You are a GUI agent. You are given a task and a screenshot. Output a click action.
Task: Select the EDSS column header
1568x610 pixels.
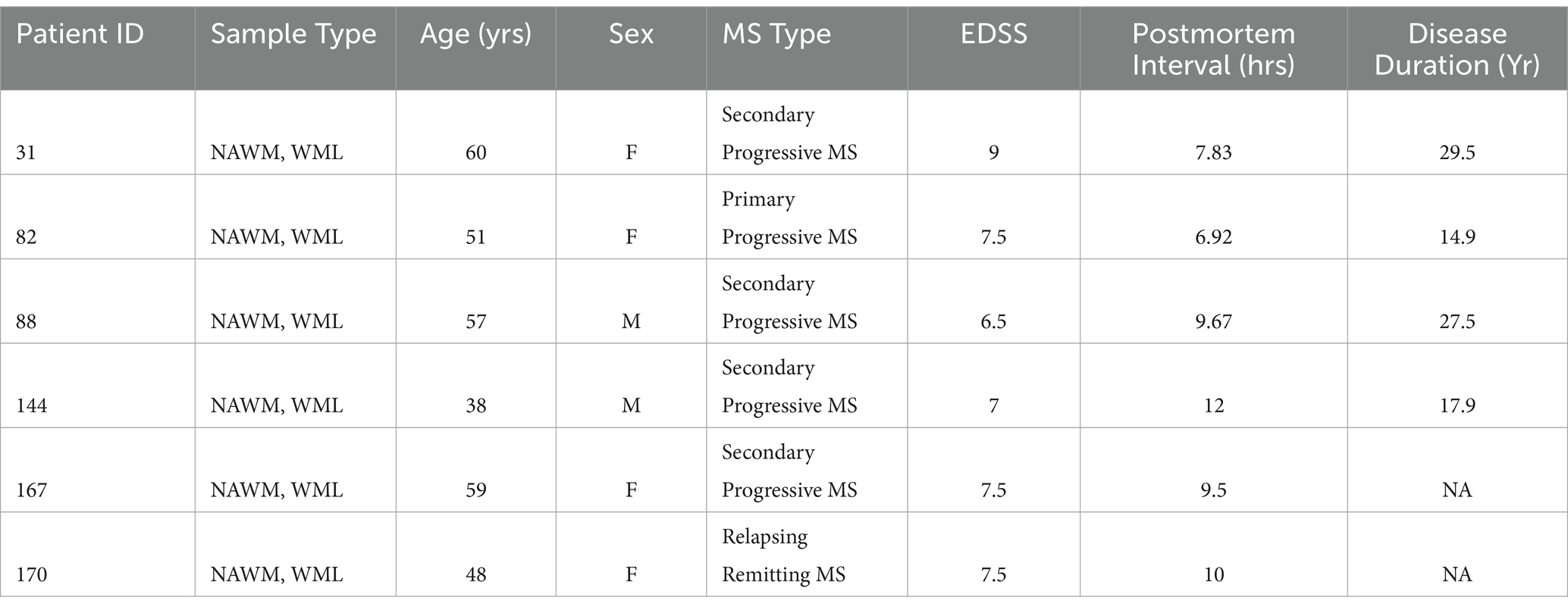993,48
